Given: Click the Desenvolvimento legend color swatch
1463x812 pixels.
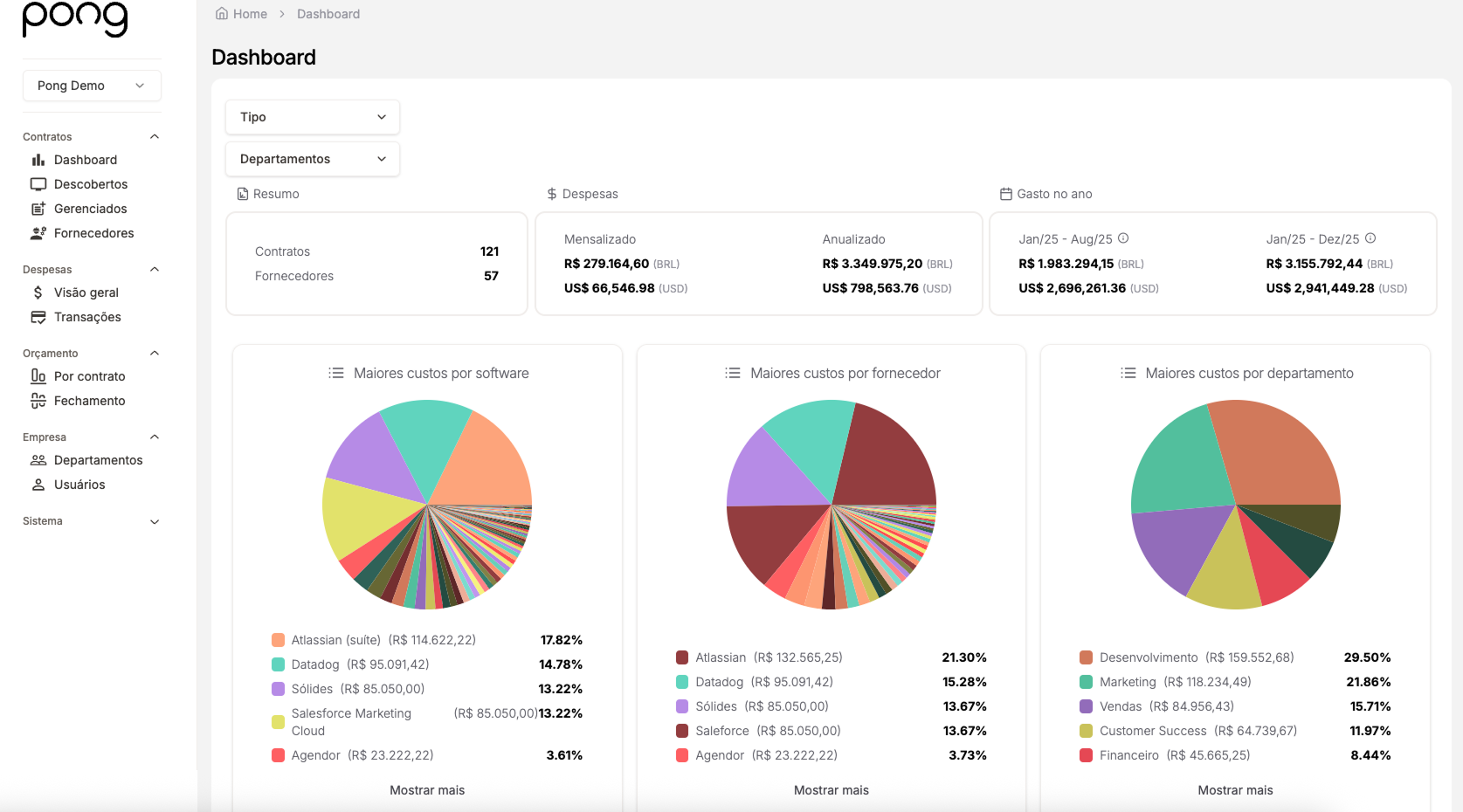Looking at the screenshot, I should tap(1087, 657).
